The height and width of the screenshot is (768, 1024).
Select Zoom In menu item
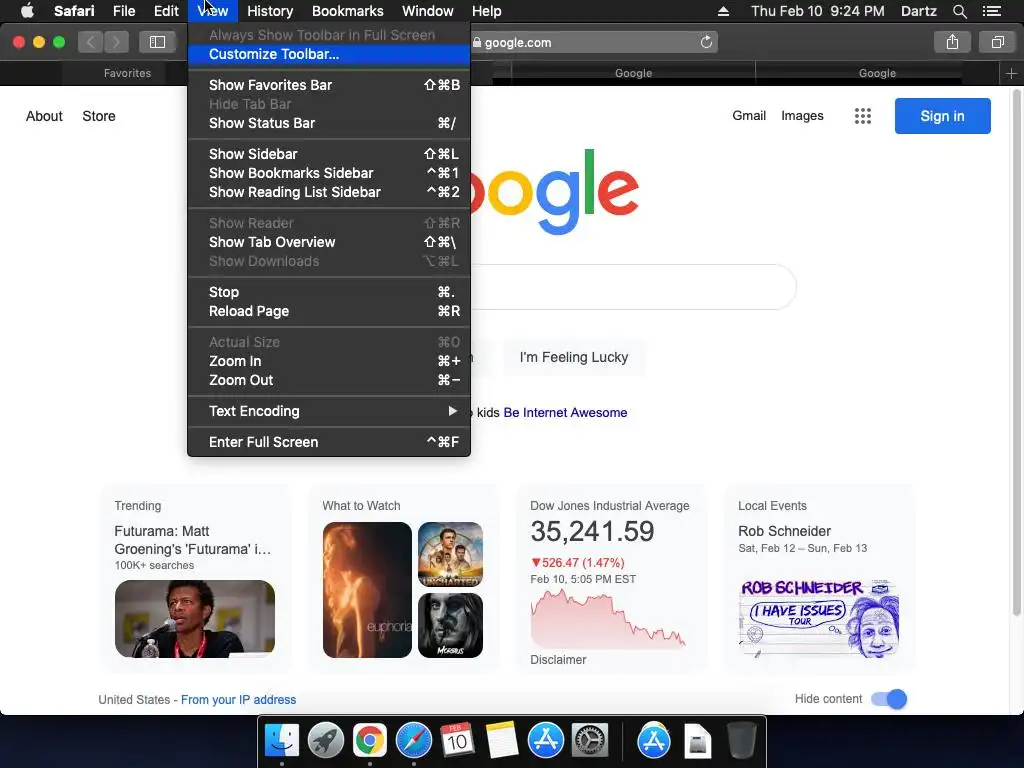click(329, 361)
